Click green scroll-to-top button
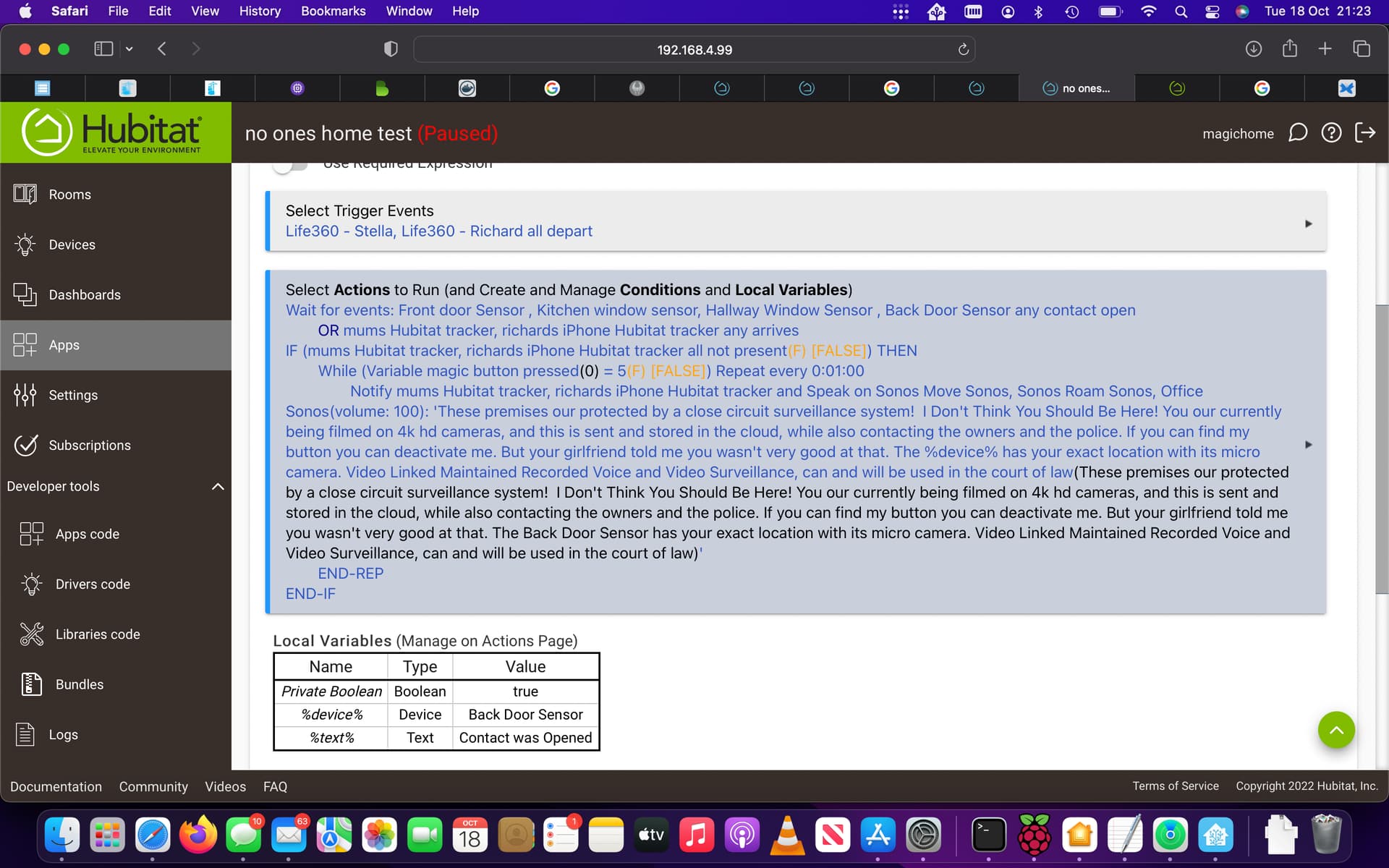The height and width of the screenshot is (868, 1389). coord(1336,730)
